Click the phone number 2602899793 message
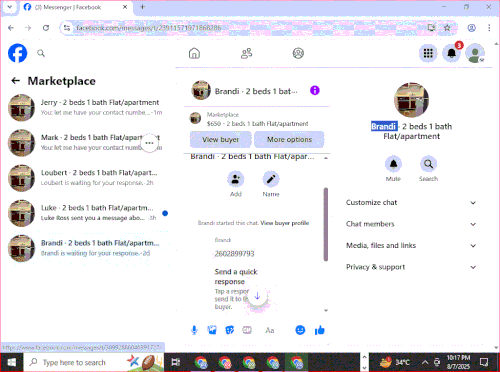 click(x=234, y=254)
